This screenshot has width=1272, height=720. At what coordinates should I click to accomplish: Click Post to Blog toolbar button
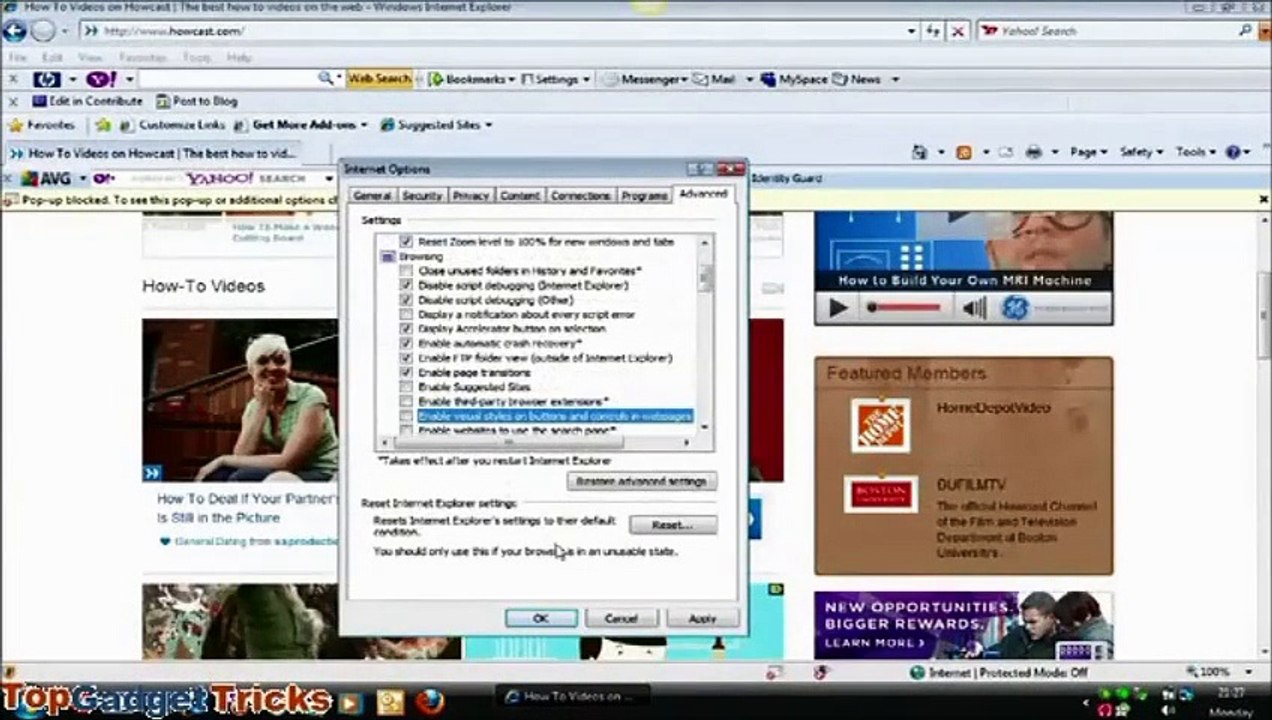coord(196,101)
